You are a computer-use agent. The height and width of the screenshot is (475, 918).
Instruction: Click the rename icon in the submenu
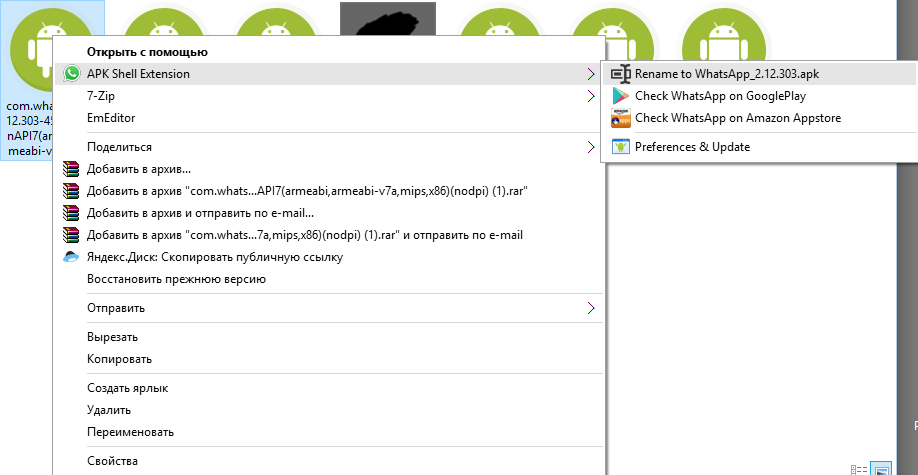[x=620, y=74]
